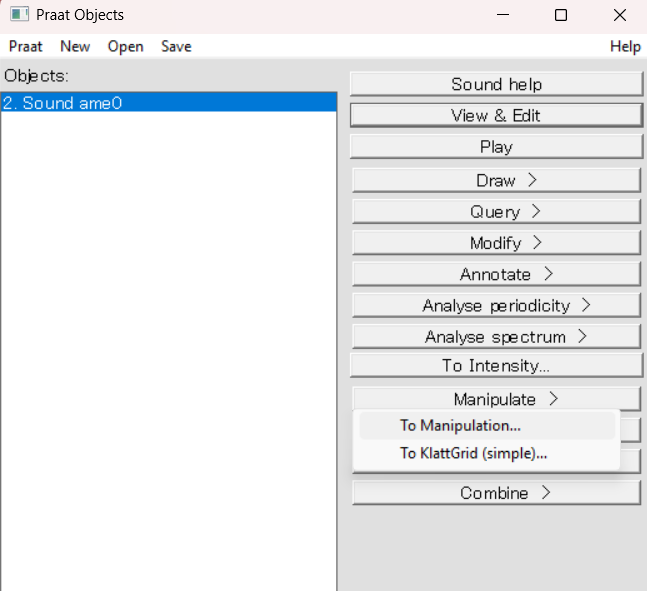Collapse the Manipulate dropdown button
This screenshot has width=647, height=591.
coord(496,399)
